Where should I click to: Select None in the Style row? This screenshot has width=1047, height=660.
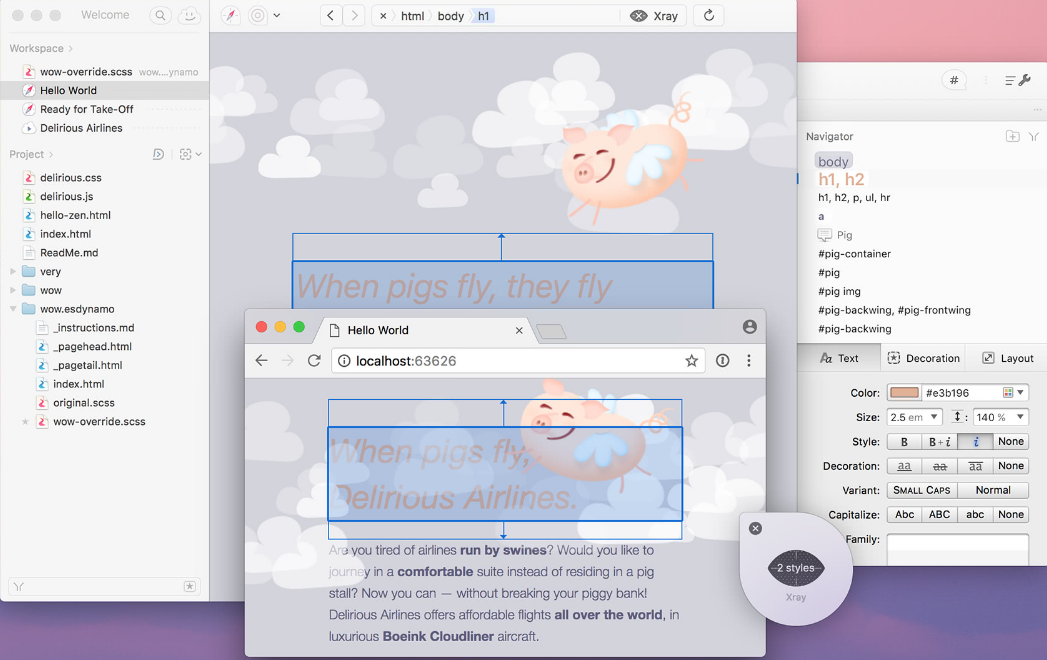[1011, 442]
